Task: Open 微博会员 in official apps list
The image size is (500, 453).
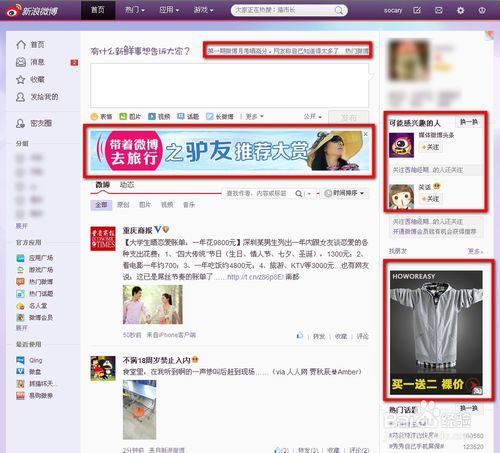Action: [x=35, y=317]
